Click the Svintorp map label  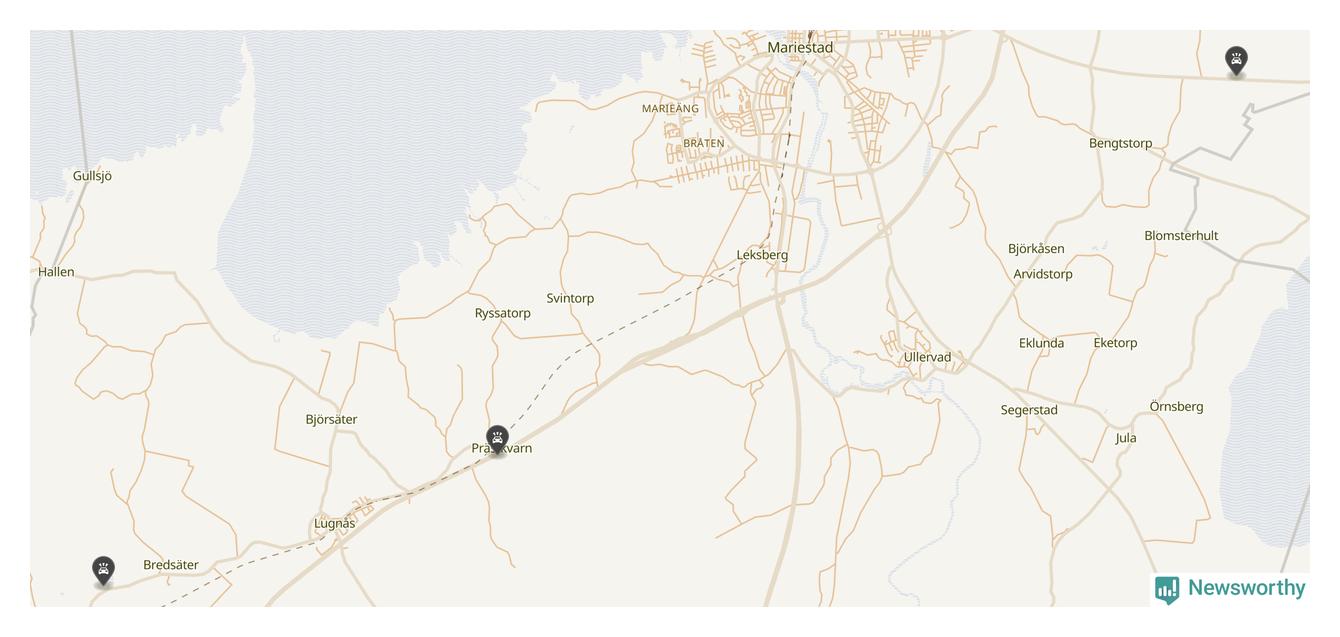[570, 298]
